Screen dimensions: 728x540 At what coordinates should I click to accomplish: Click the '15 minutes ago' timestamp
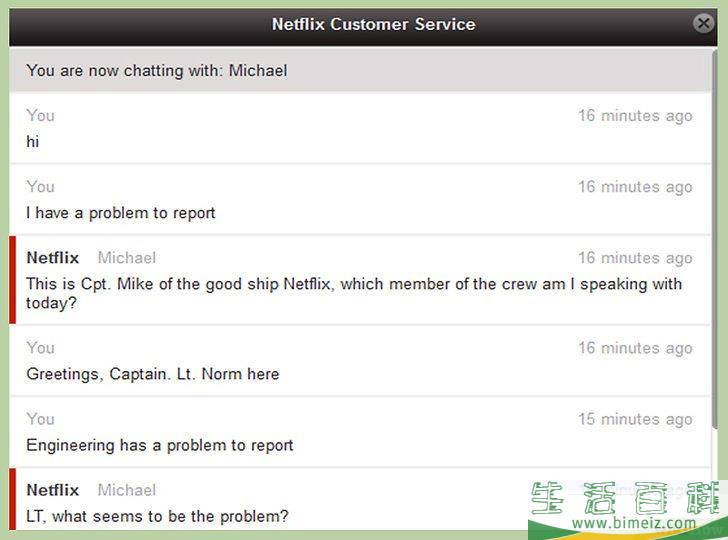tap(635, 419)
